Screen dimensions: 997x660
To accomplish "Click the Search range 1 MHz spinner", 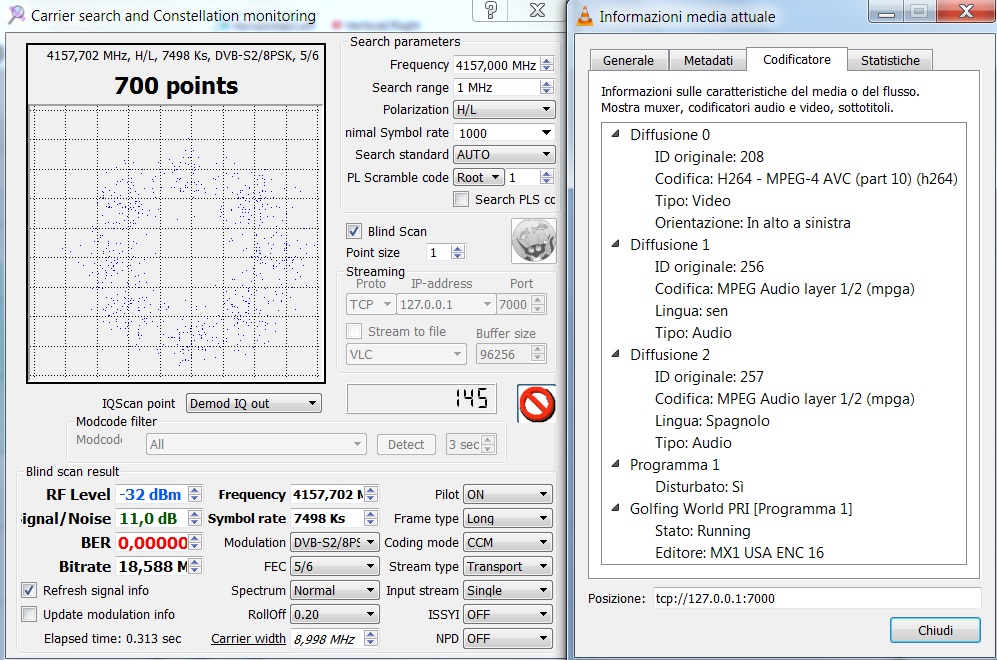I will [x=547, y=87].
